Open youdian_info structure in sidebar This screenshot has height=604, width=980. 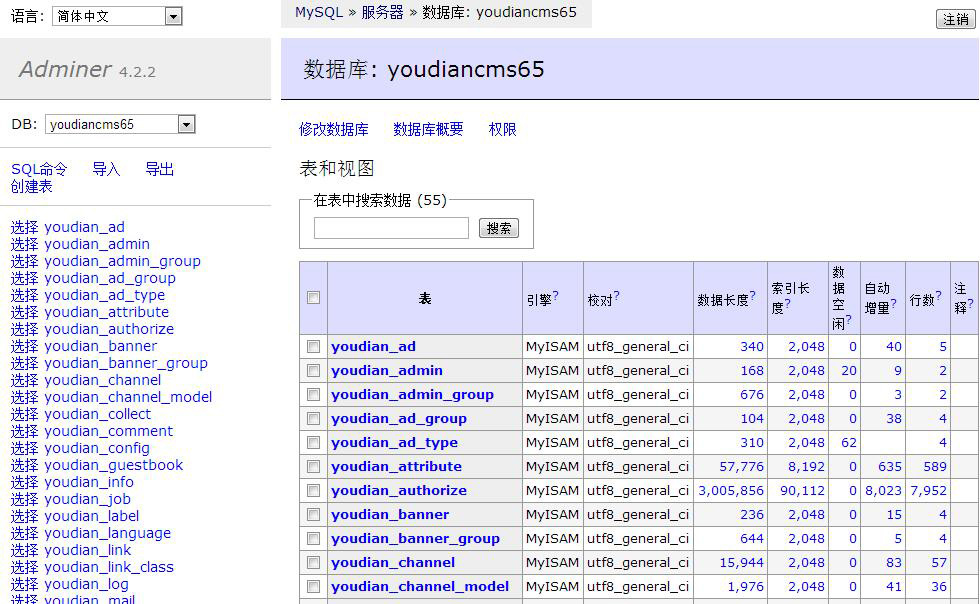point(89,482)
